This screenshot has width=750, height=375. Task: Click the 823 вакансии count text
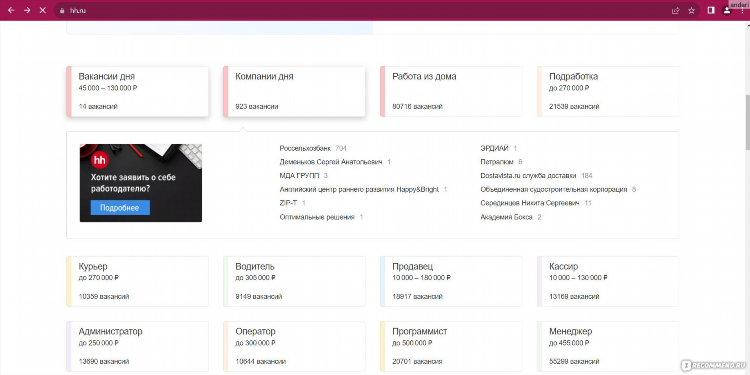click(257, 107)
